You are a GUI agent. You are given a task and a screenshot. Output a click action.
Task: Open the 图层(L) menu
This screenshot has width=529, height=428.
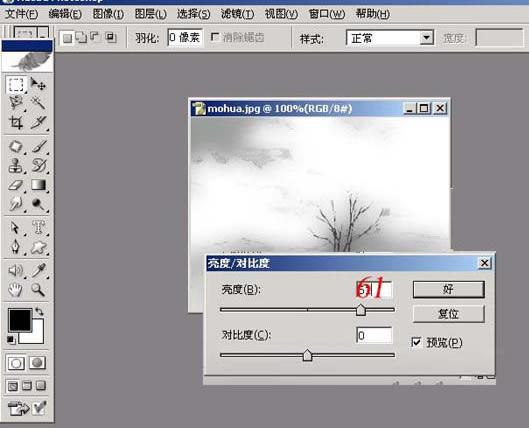[151, 14]
